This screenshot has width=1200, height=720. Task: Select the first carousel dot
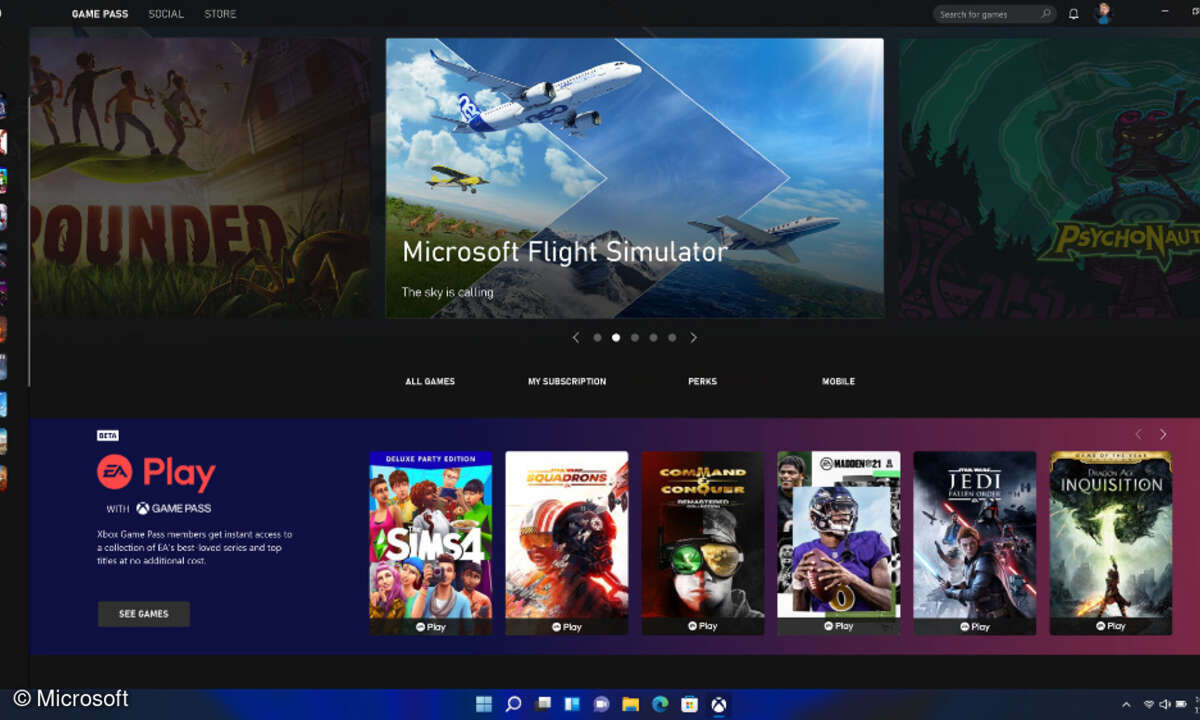click(x=597, y=338)
